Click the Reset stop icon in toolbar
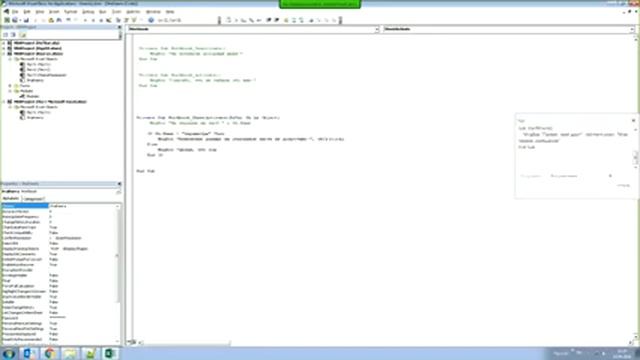640x360 pixels. [101, 20]
